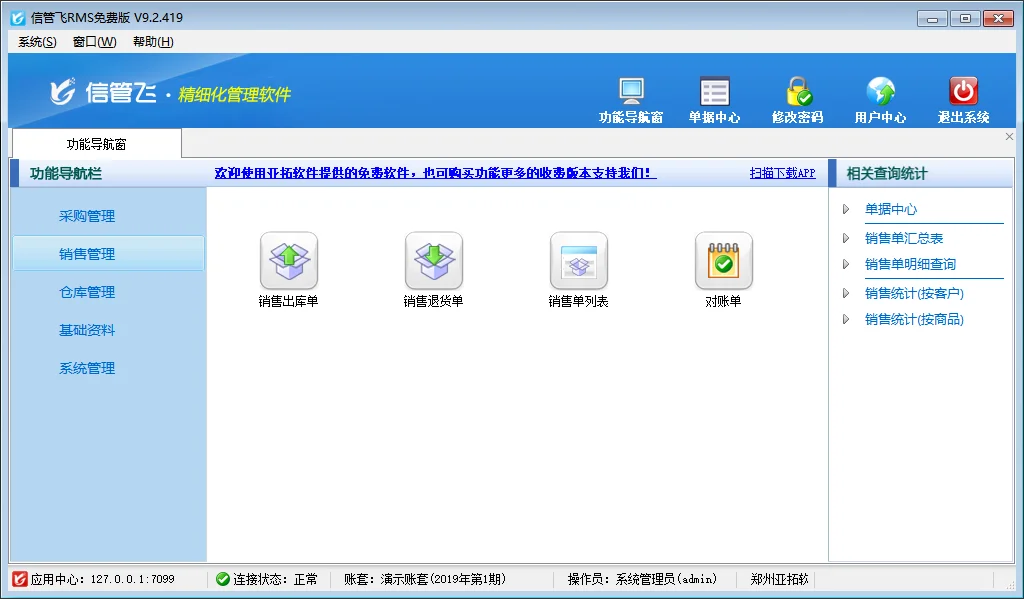Click the green 连接状态 check icon
The width and height of the screenshot is (1024, 599).
click(223, 579)
